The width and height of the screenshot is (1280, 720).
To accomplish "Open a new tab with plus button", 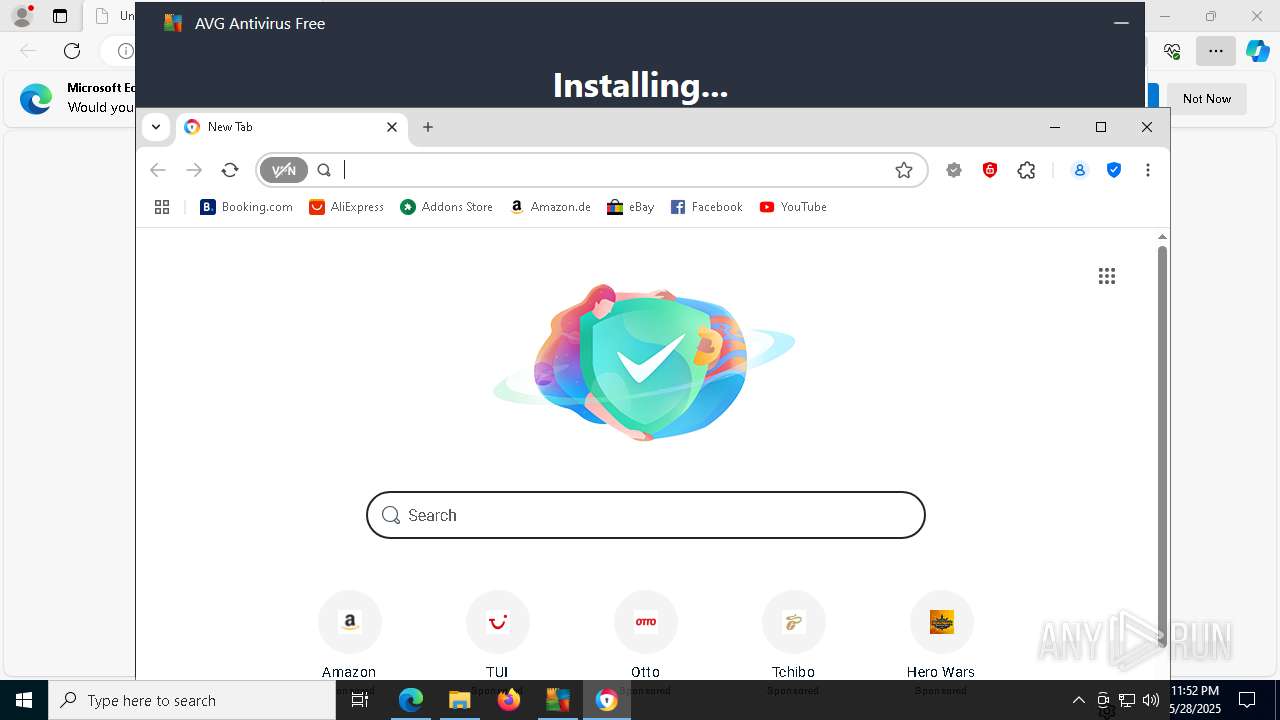I will [x=428, y=127].
